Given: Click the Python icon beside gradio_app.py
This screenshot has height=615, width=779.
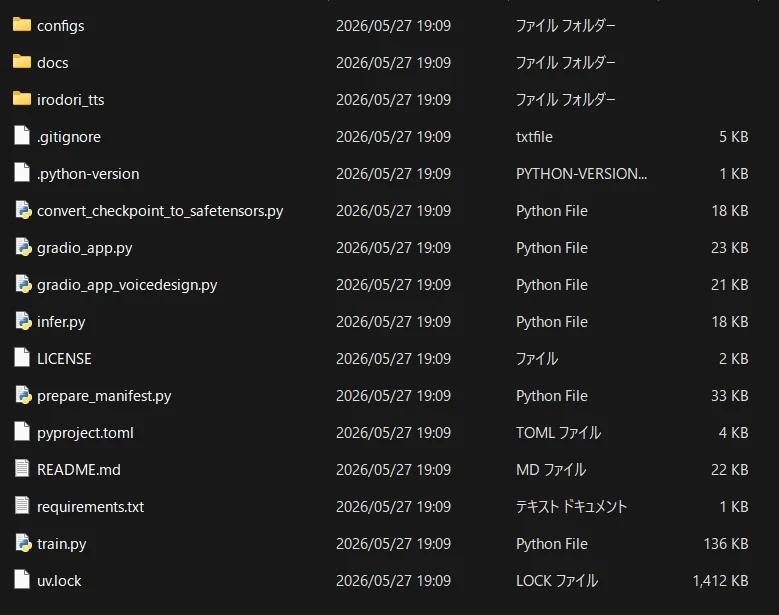Looking at the screenshot, I should pyautogui.click(x=23, y=247).
